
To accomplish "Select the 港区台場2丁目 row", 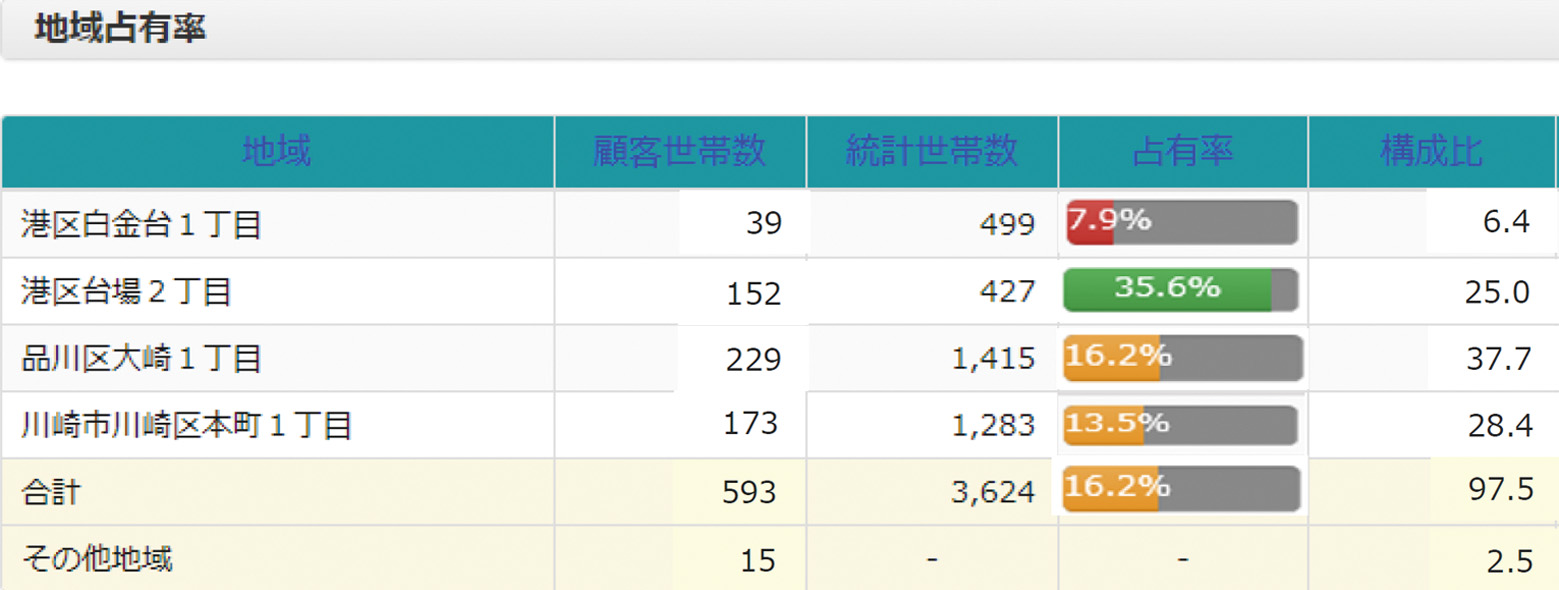I will (x=126, y=292).
